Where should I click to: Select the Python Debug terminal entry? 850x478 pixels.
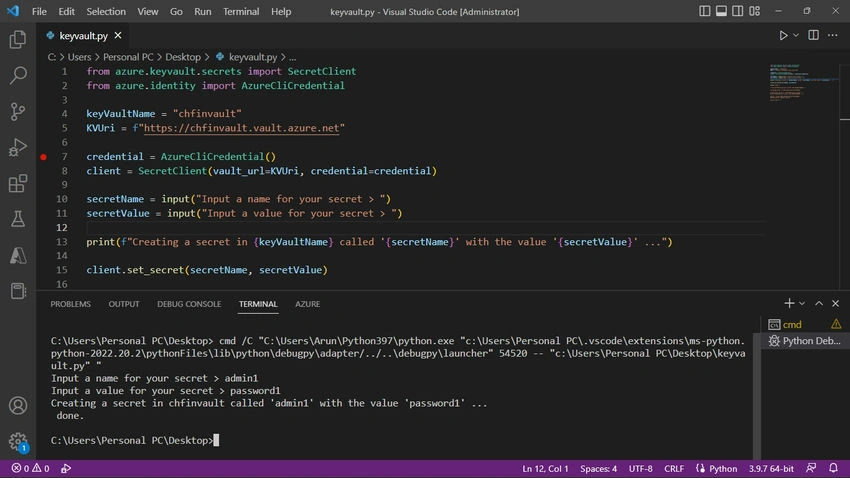point(804,341)
